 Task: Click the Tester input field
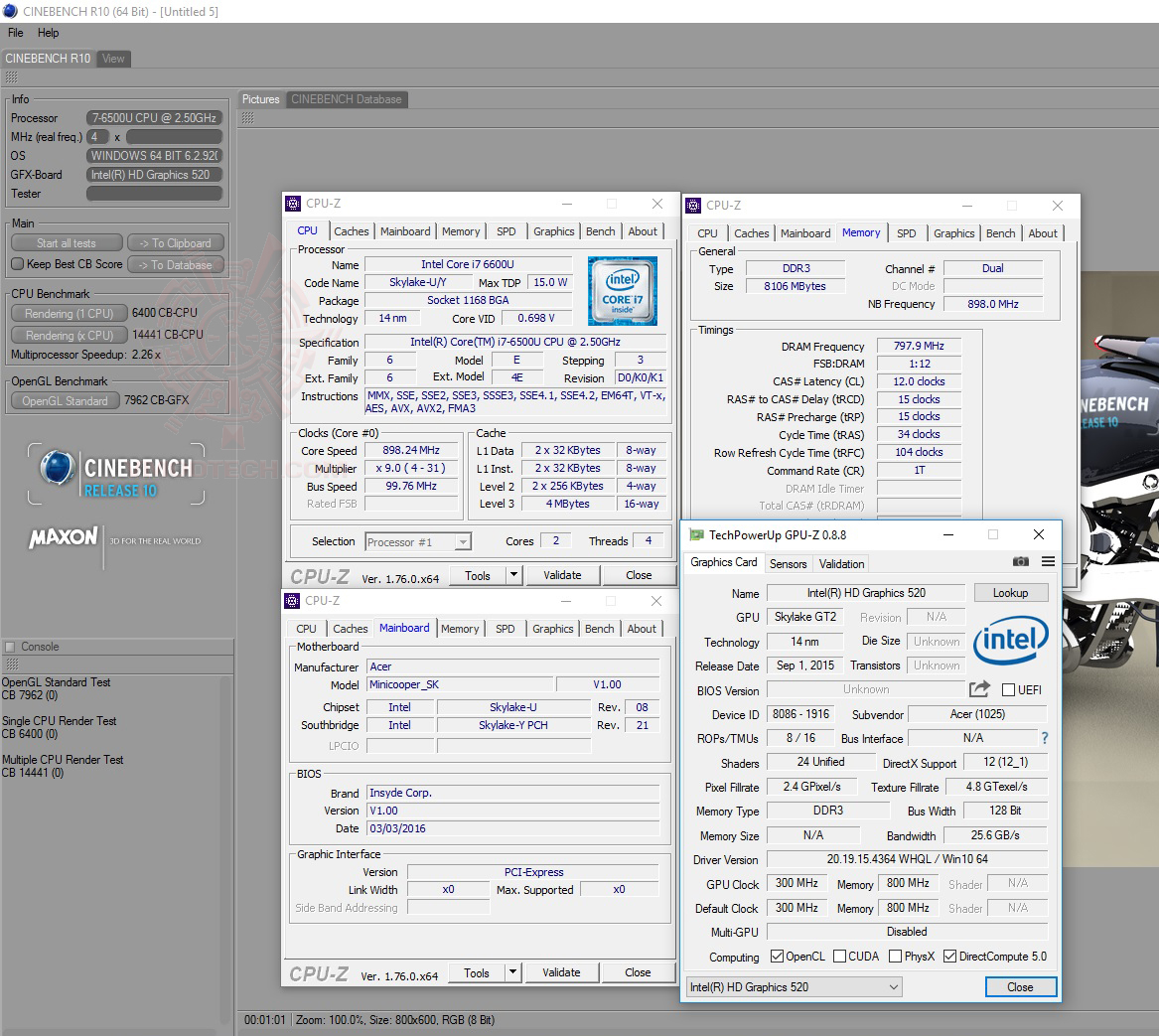(x=155, y=194)
